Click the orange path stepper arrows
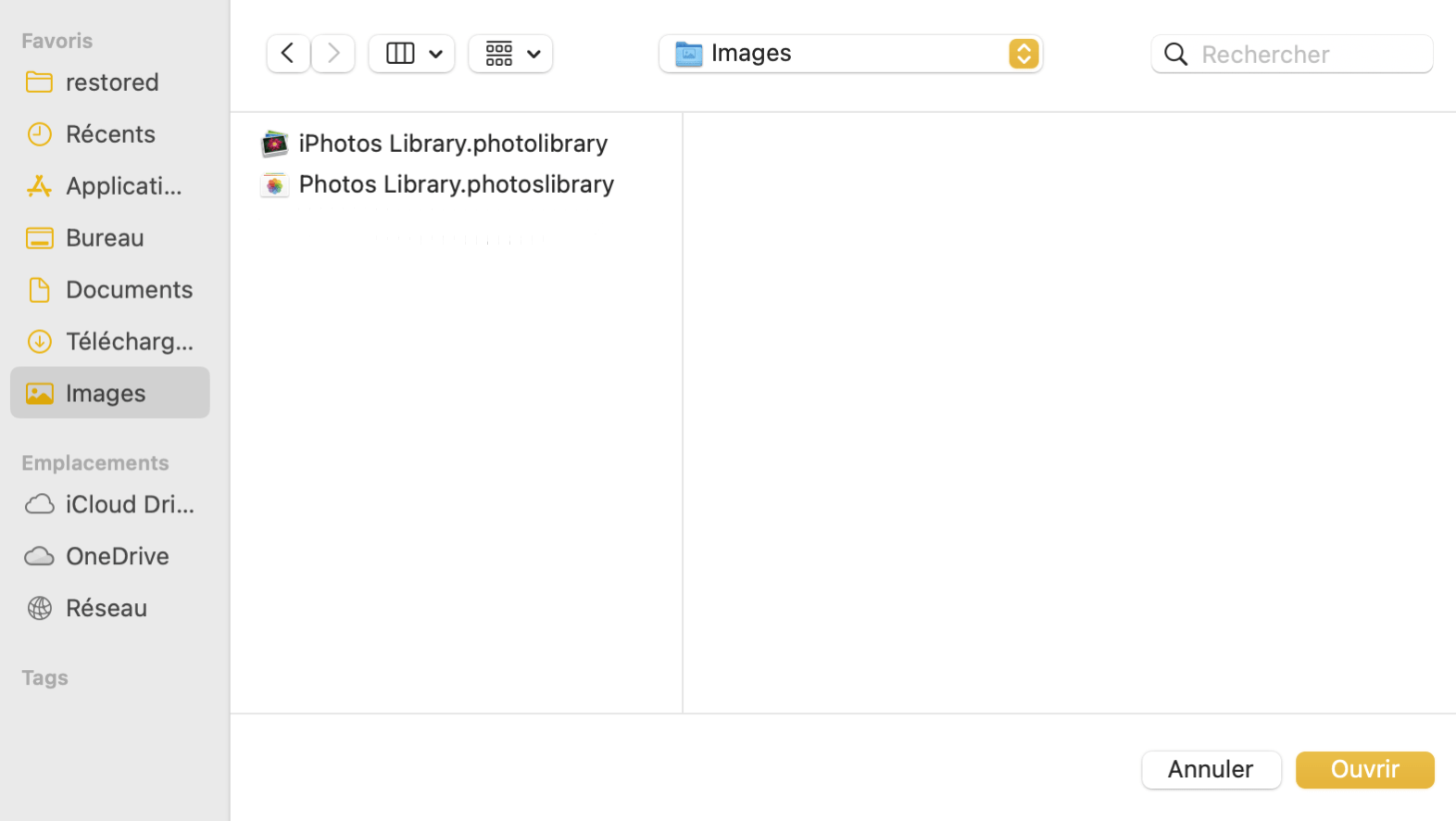Viewport: 1456px width, 821px height. [x=1023, y=54]
